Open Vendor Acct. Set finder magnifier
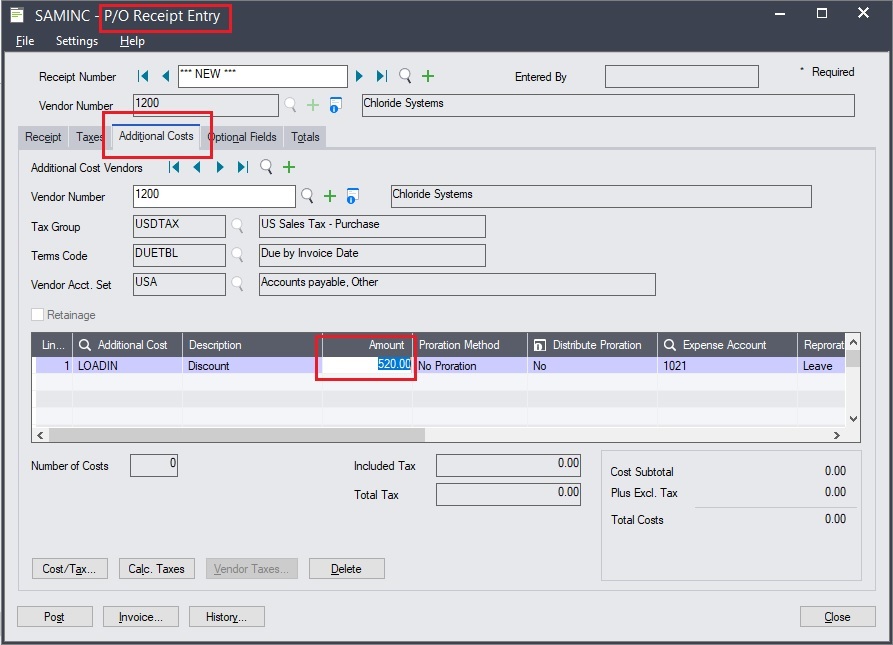Viewport: 893px width, 645px height. [x=237, y=284]
